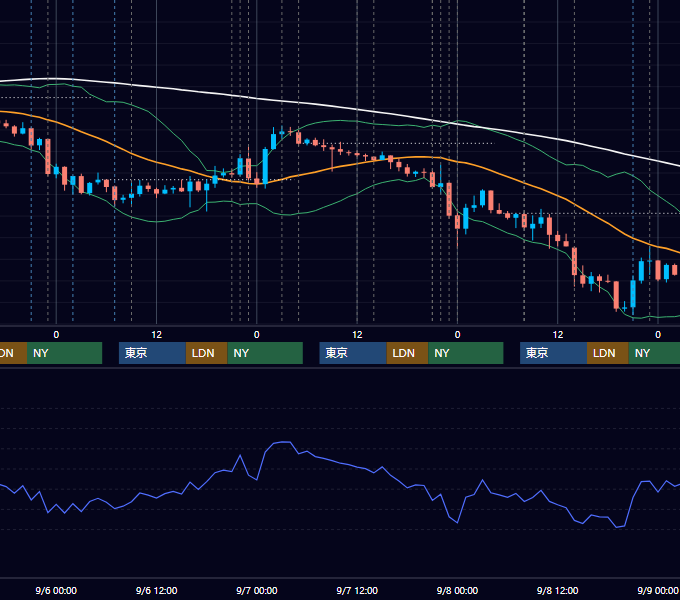Select the 東京 session block on 9/6
The height and width of the screenshot is (600, 680).
click(153, 353)
